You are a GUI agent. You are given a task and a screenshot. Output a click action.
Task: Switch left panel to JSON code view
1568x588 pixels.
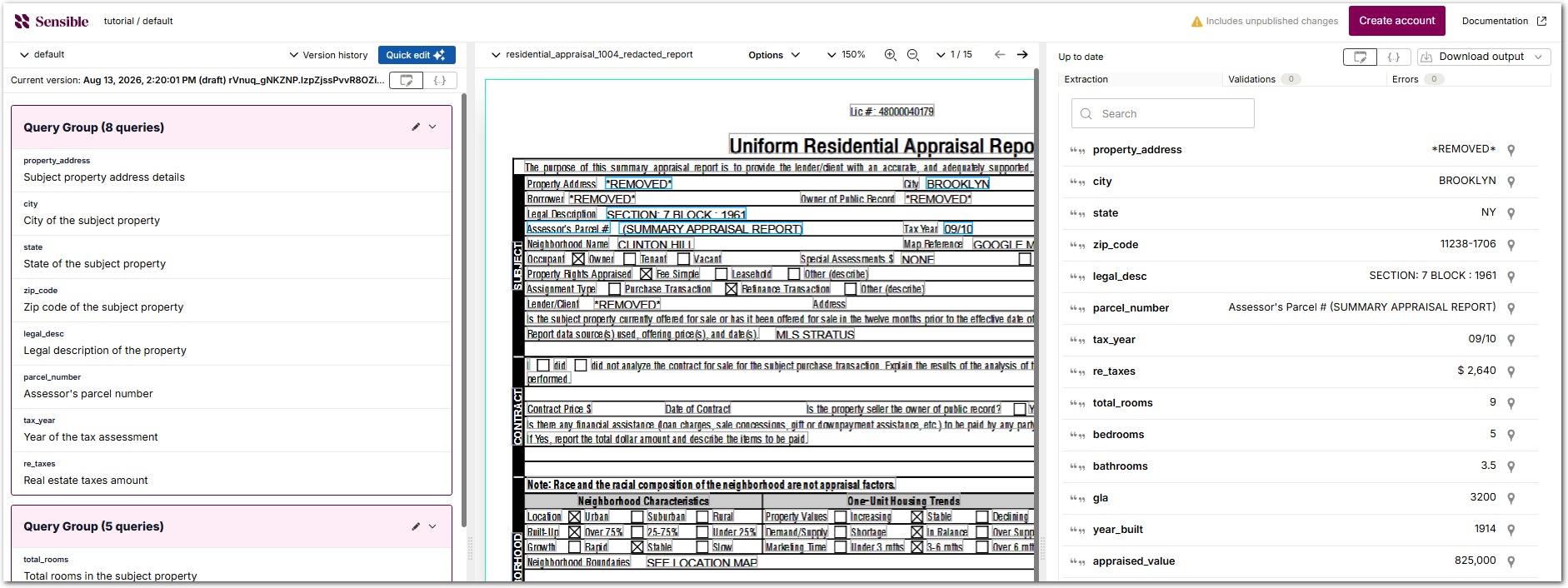click(440, 80)
